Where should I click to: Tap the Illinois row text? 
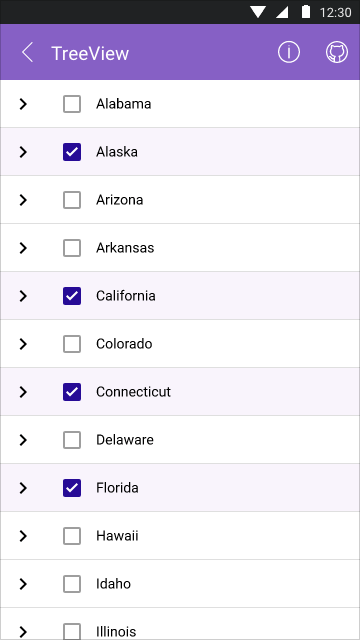click(116, 631)
